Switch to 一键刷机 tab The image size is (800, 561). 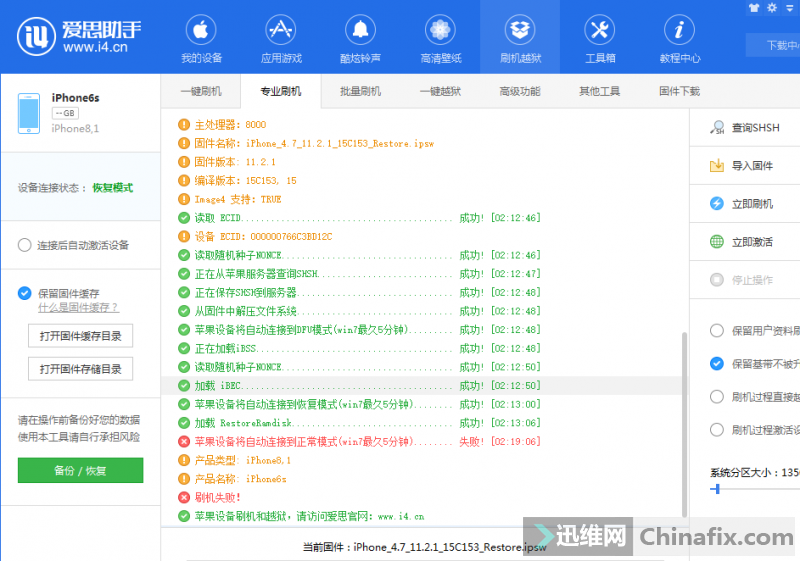201,91
